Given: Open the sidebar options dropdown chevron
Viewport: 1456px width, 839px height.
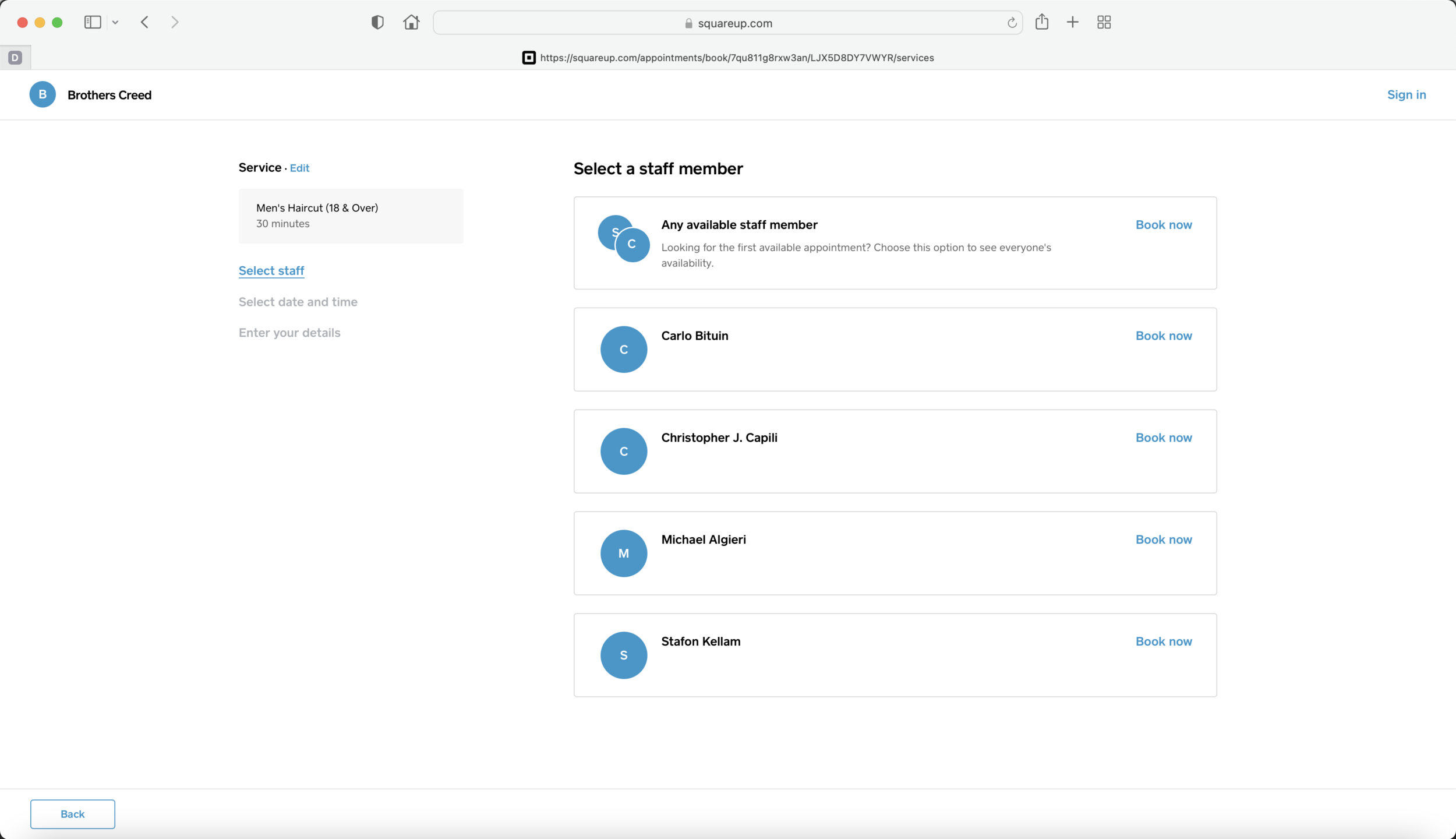Looking at the screenshot, I should (115, 23).
